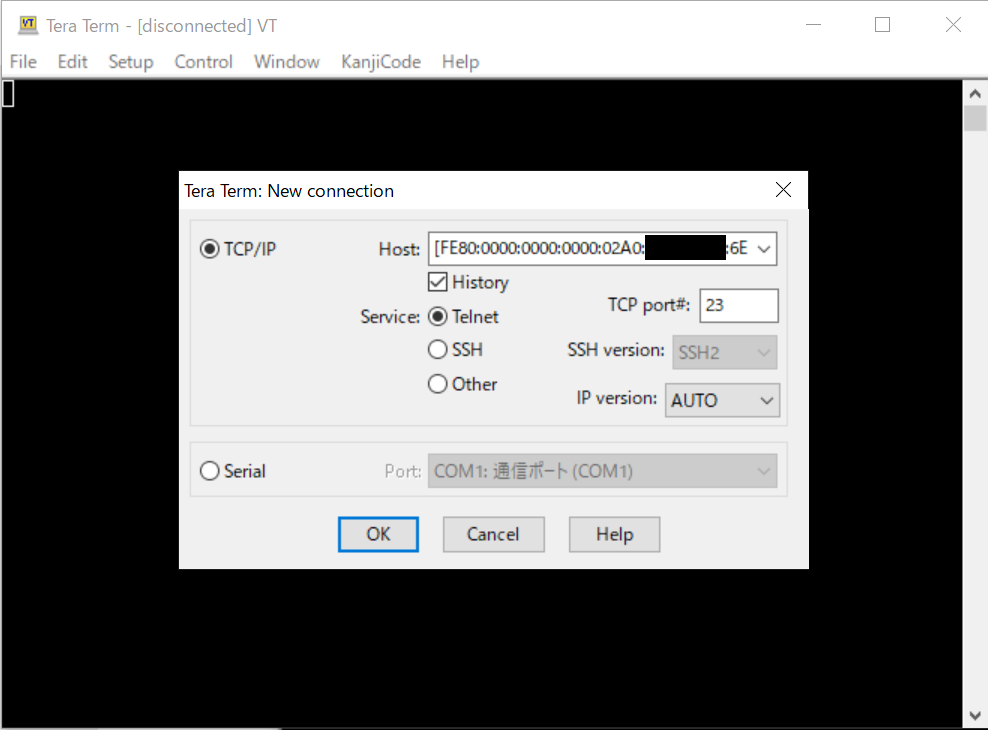Click the vertical scrollbar thumb

975,118
